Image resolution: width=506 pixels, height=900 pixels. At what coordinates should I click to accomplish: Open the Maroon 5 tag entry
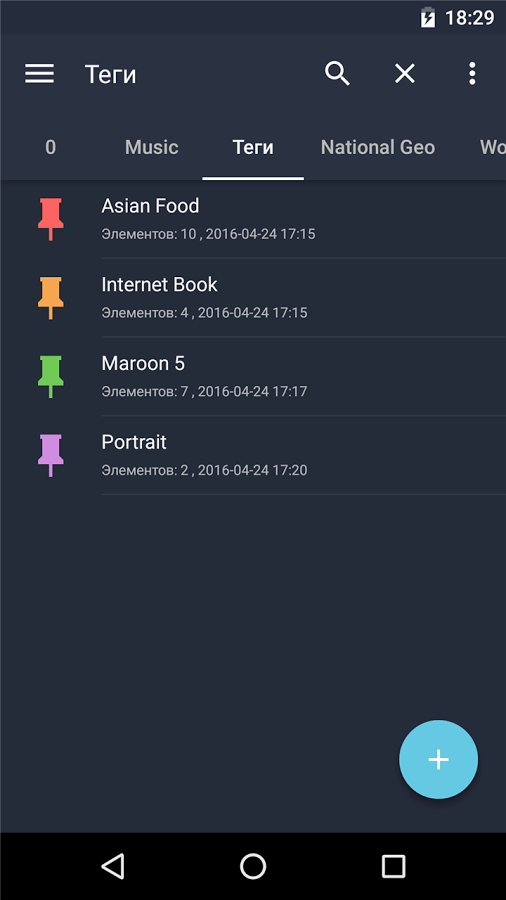(253, 377)
